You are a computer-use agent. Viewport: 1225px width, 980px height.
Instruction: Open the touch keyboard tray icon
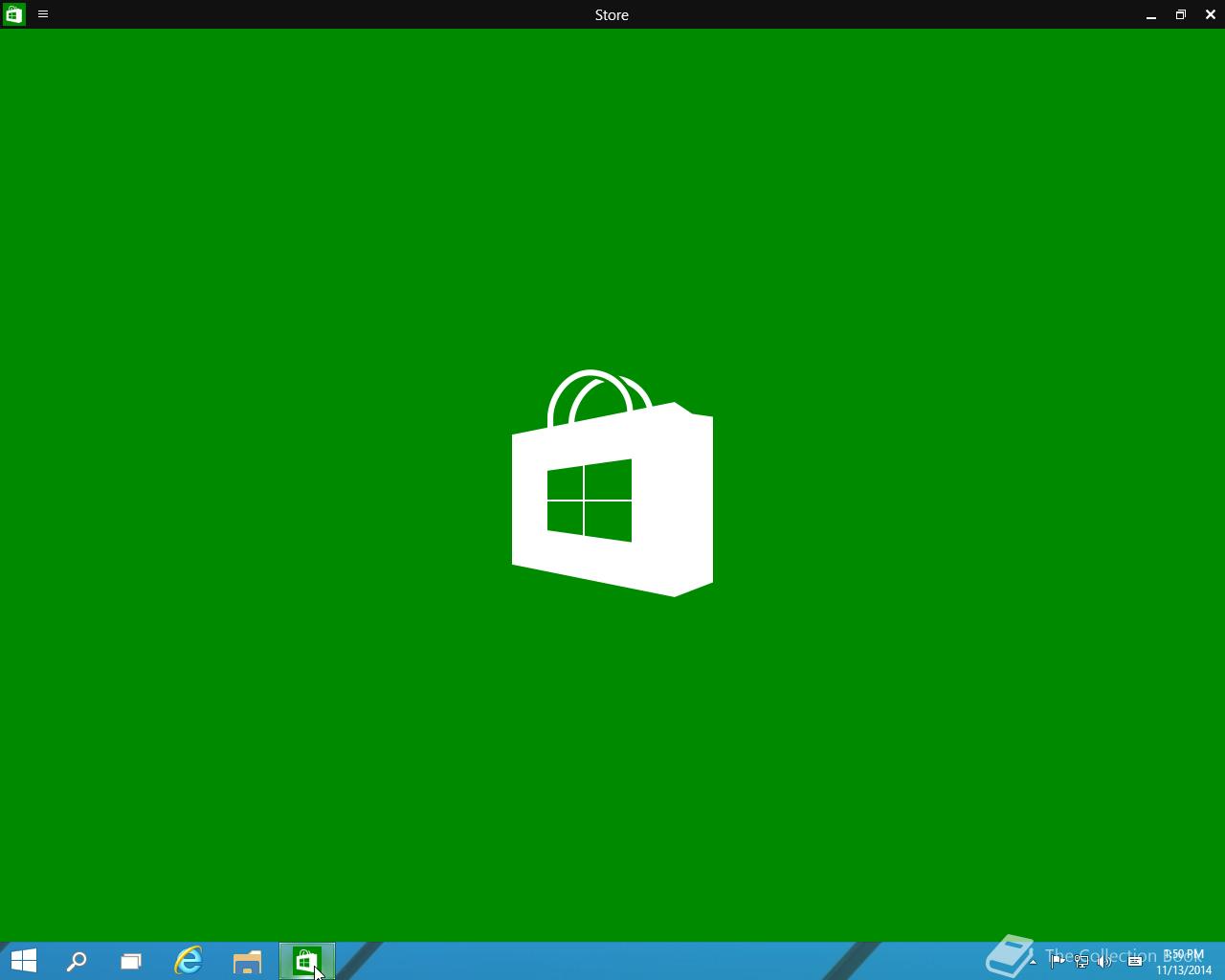coord(1135,961)
